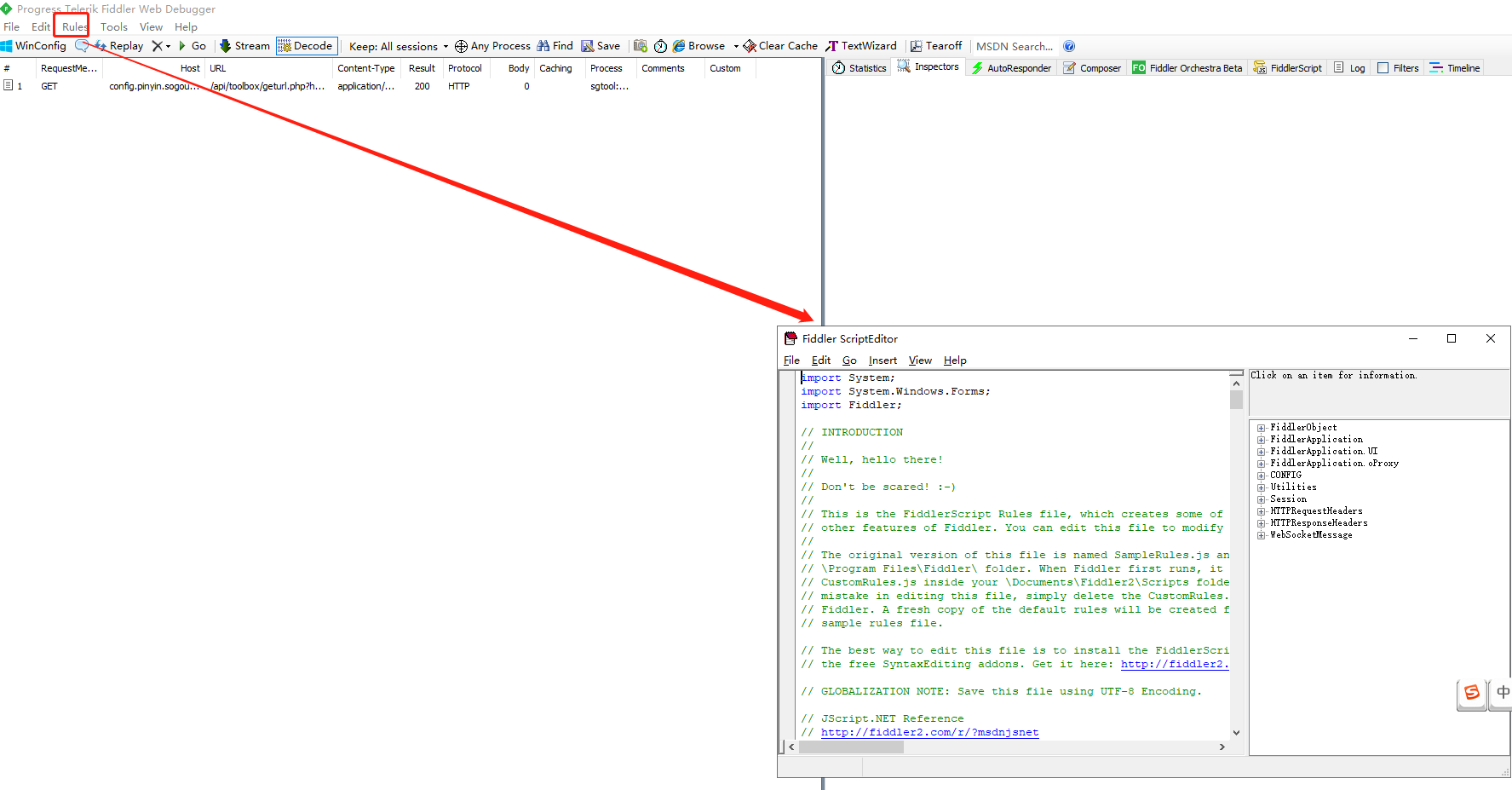Expand the FiddlerApplication.oProxy tree node
The width and height of the screenshot is (1512, 790).
tap(1261, 464)
